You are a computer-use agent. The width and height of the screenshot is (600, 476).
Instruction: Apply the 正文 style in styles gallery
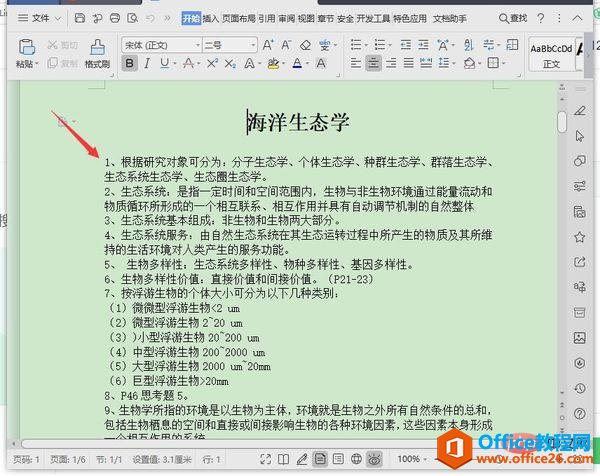(x=551, y=54)
